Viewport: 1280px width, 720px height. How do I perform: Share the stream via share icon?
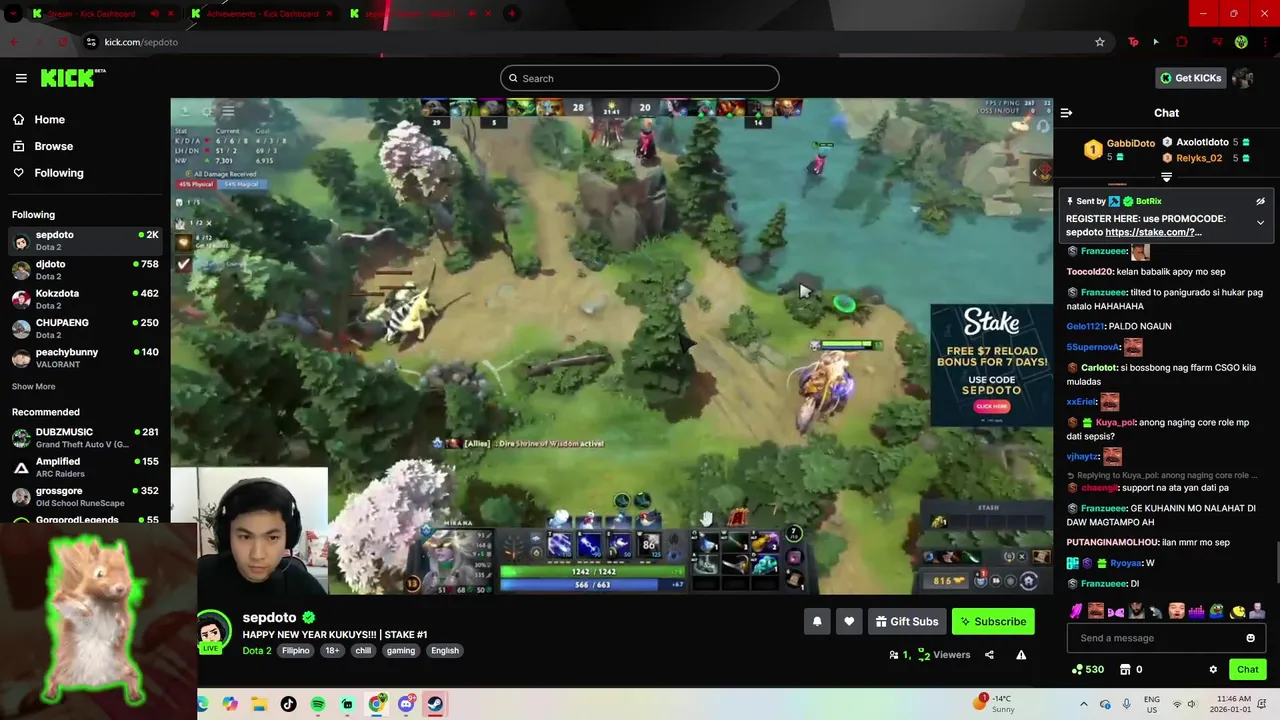tap(989, 655)
